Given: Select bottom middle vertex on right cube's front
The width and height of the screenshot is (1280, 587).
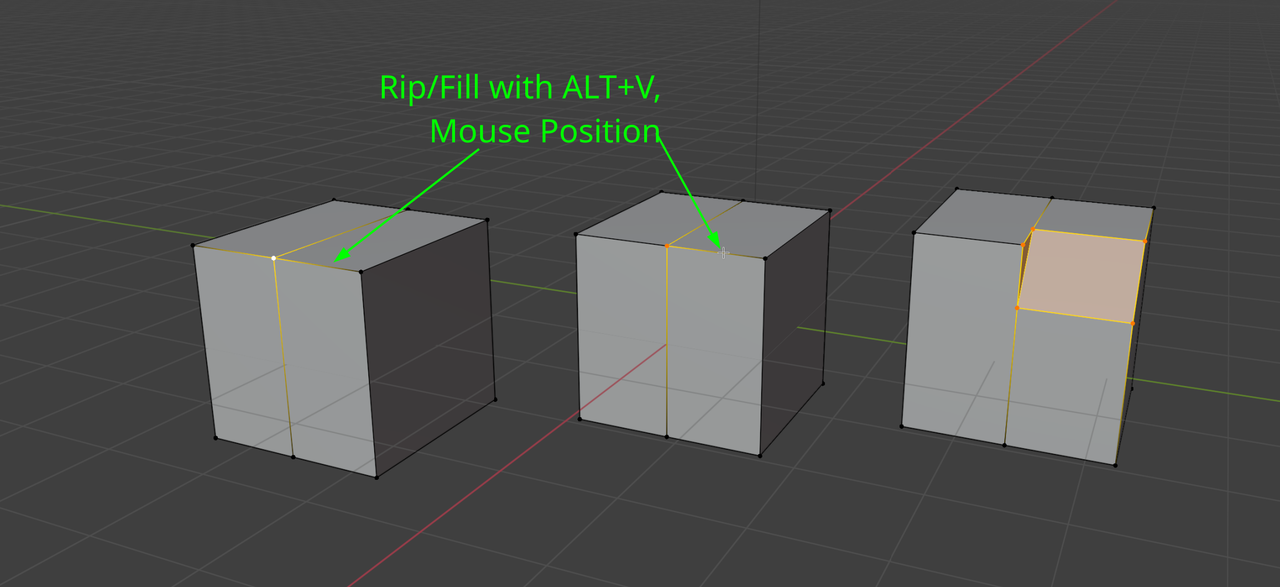Looking at the screenshot, I should click(1004, 445).
